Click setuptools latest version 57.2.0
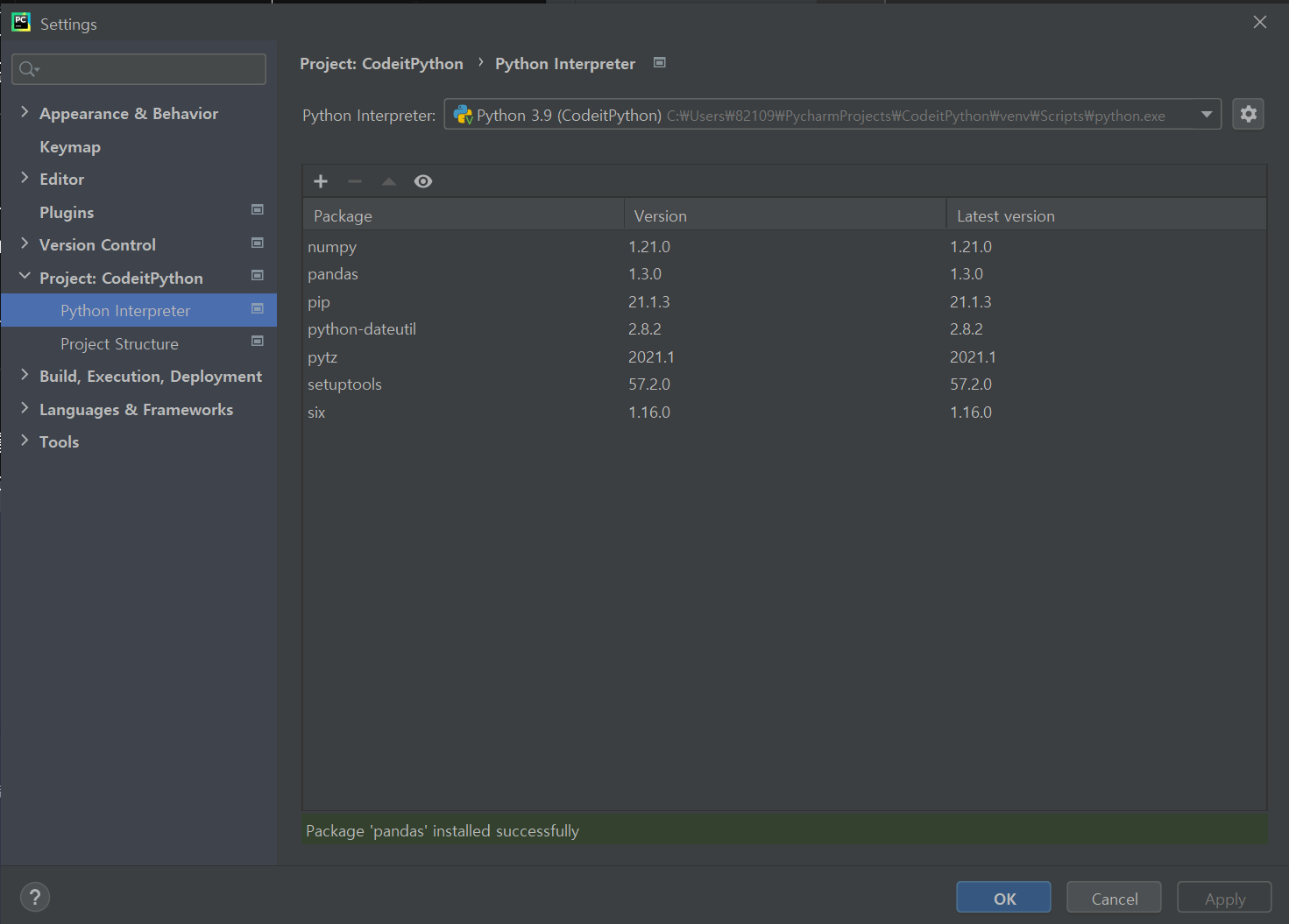 (971, 384)
